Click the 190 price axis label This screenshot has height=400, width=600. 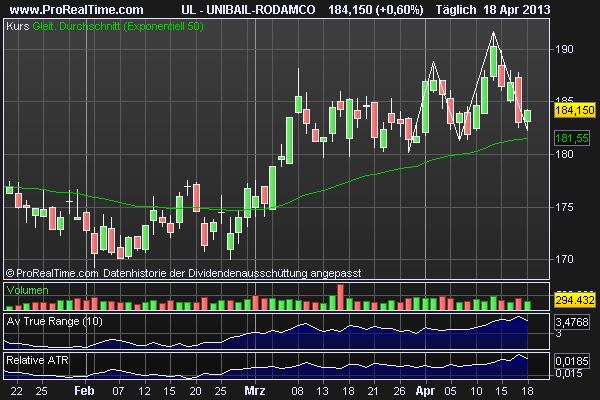tap(564, 49)
